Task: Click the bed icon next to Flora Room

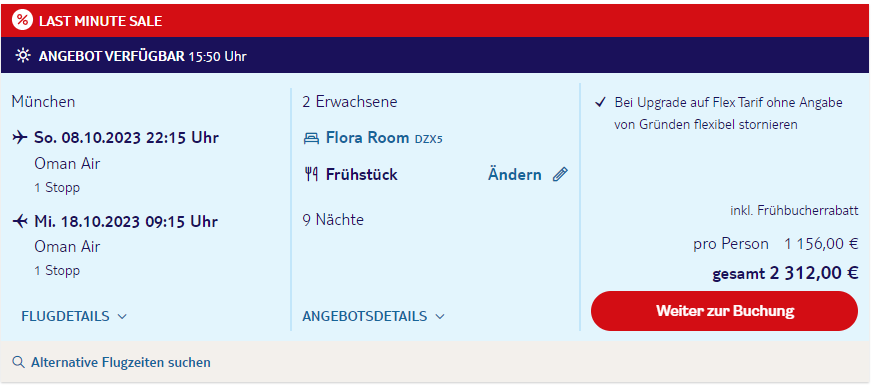Action: [311, 138]
